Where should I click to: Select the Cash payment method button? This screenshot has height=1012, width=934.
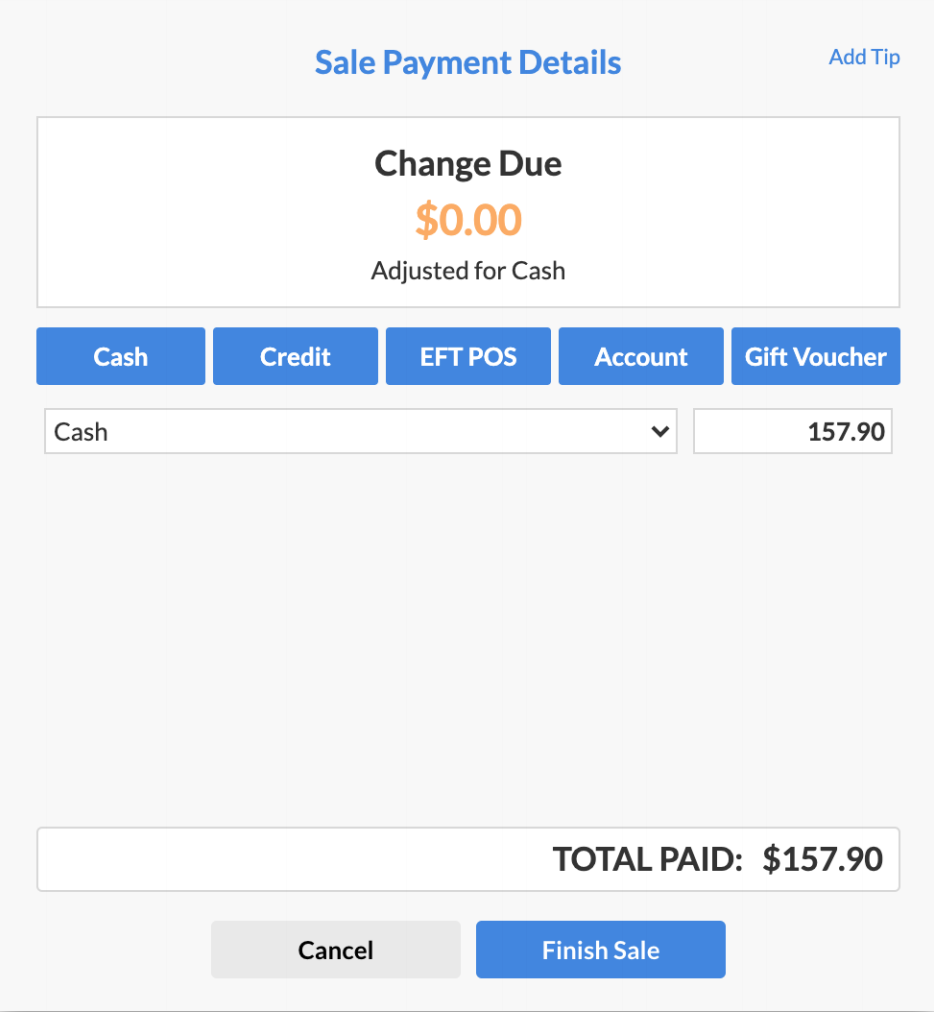[120, 356]
